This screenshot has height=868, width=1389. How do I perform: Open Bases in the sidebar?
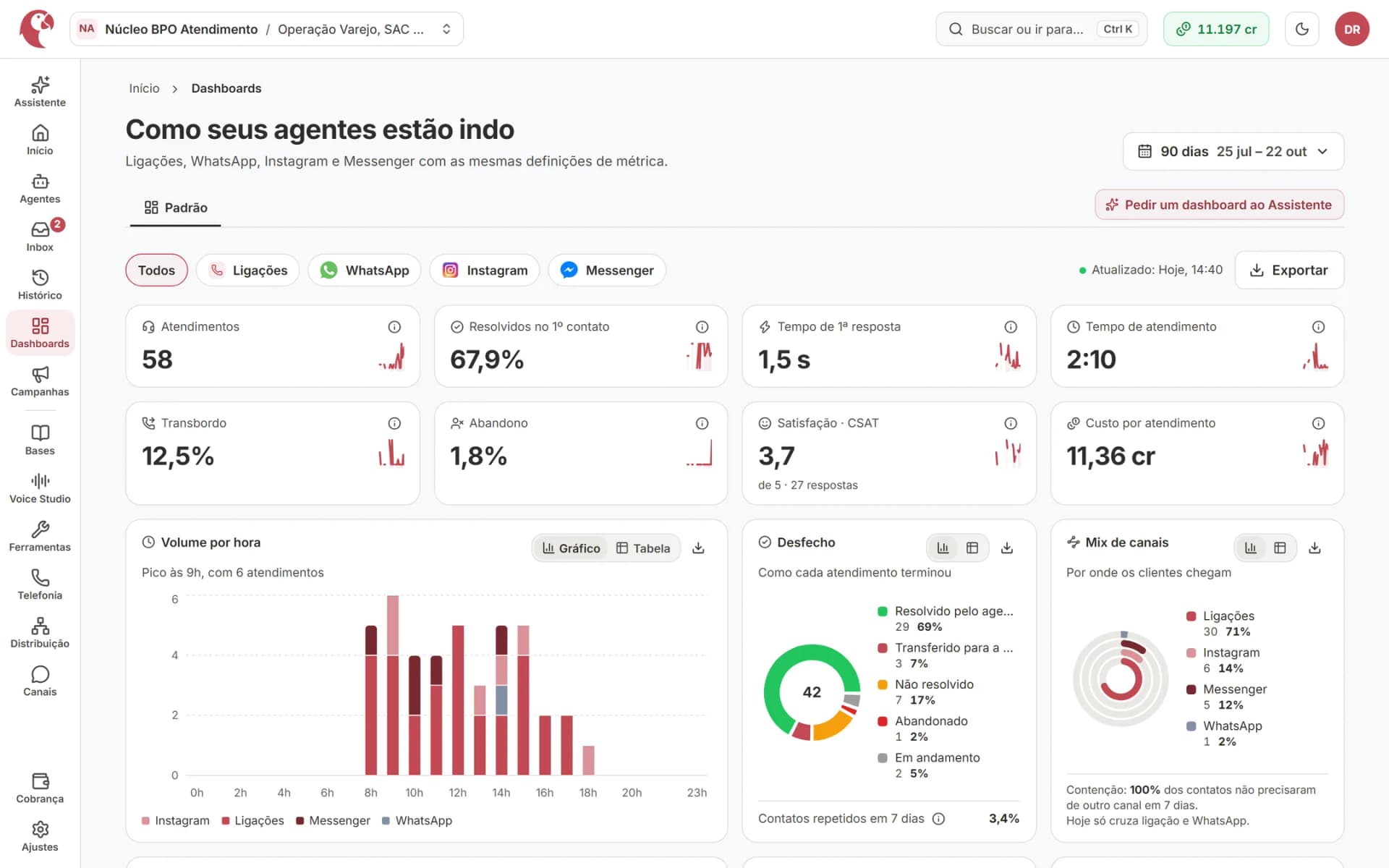(40, 441)
